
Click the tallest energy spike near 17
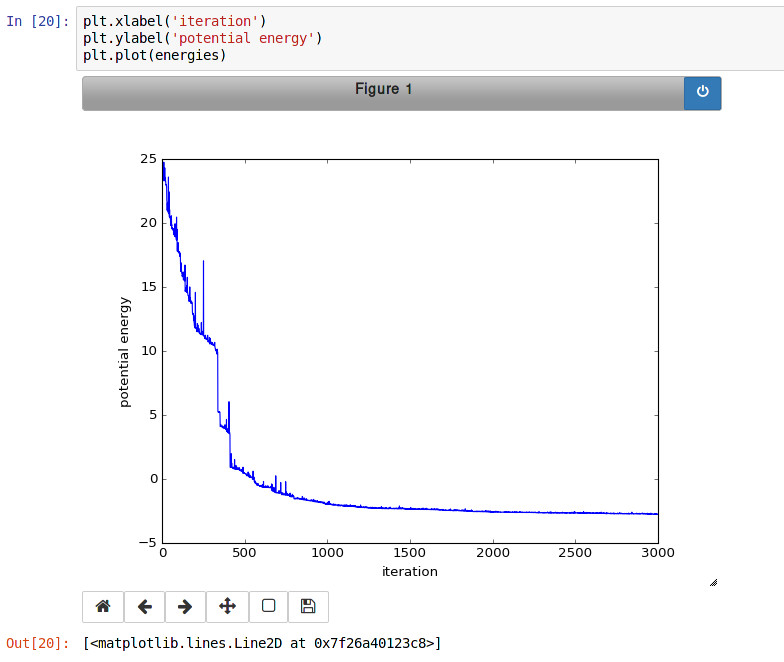click(x=204, y=262)
